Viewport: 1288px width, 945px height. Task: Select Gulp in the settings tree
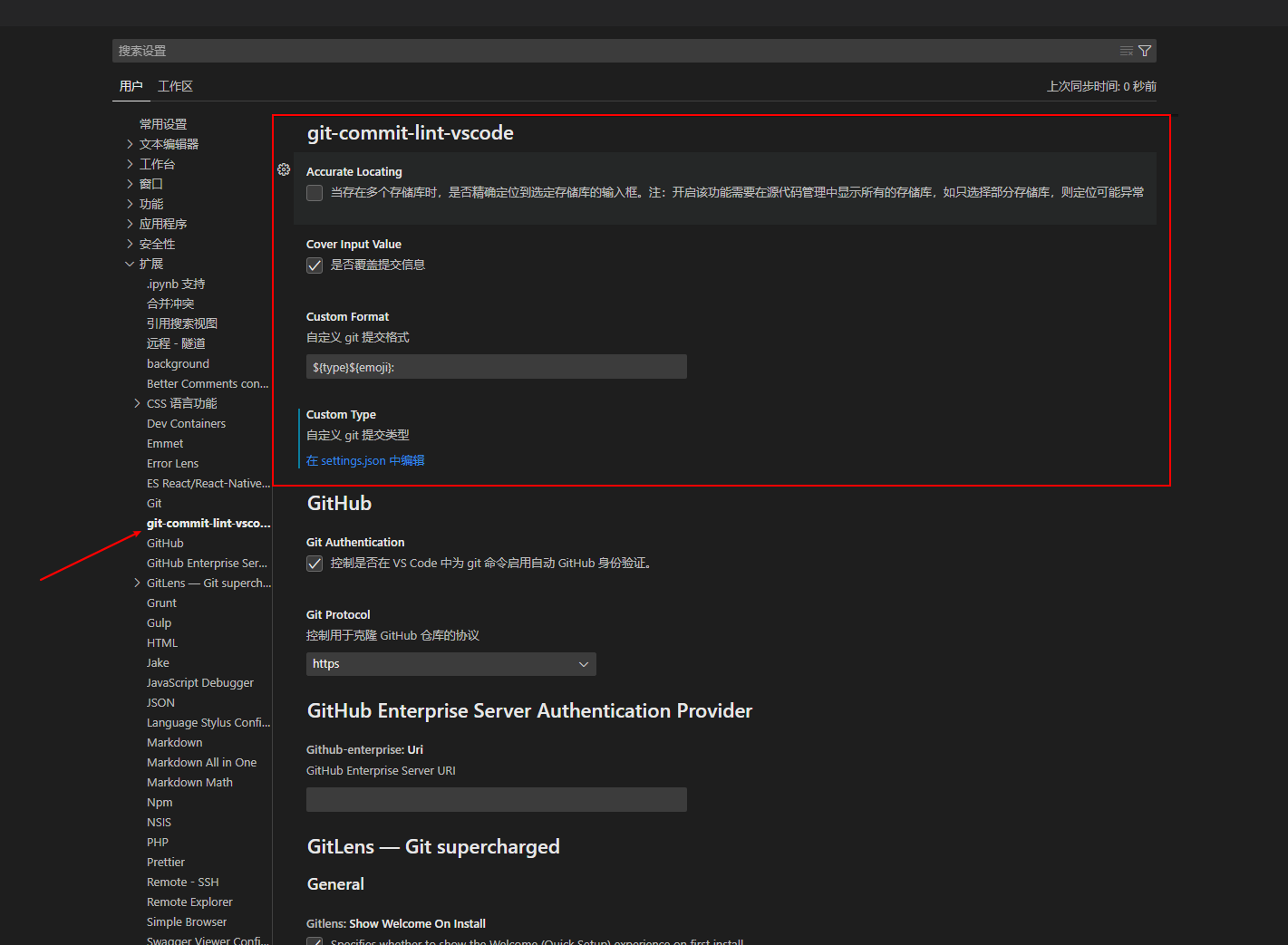pos(159,622)
